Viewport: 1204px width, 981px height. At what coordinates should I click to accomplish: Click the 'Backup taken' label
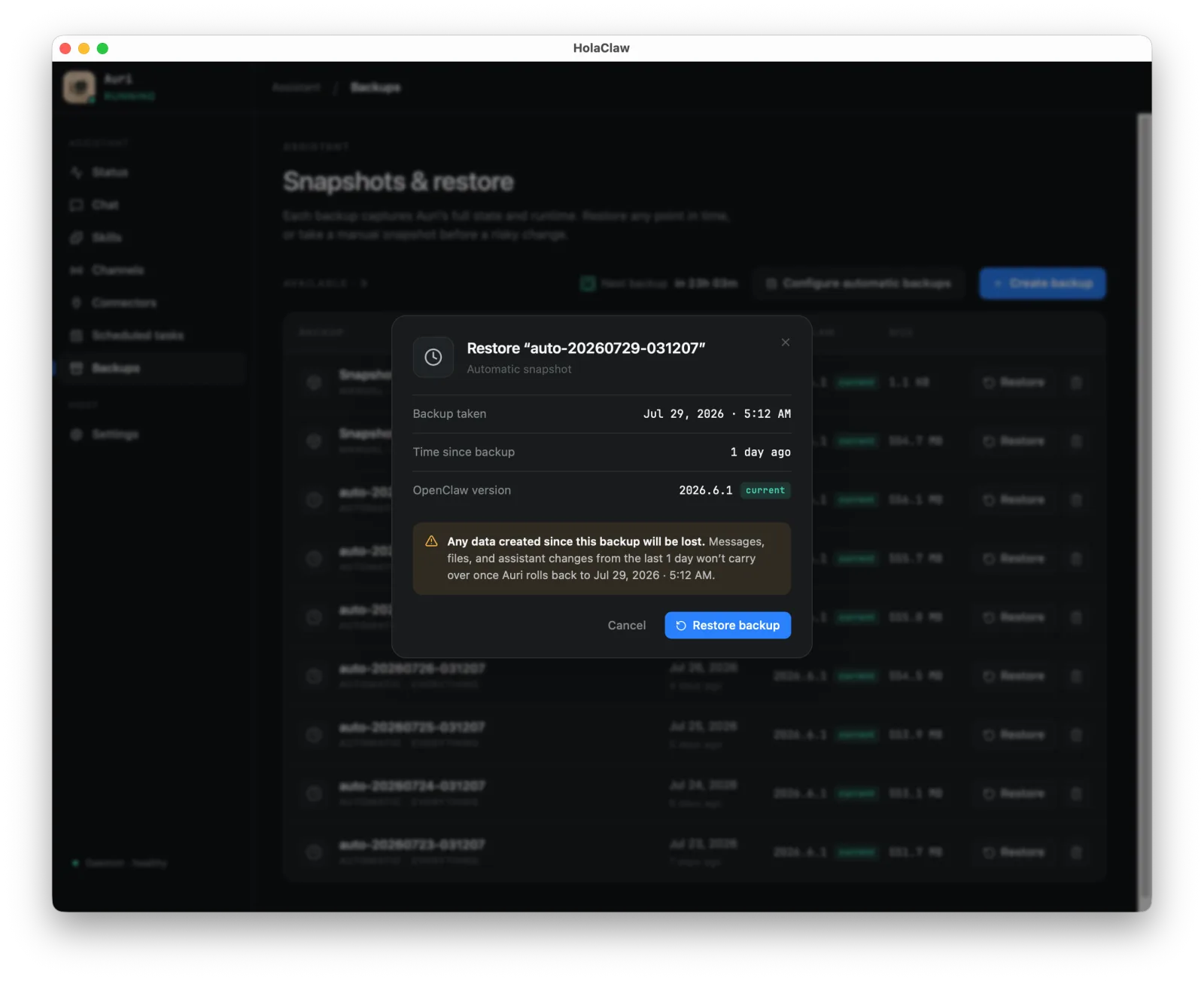pos(449,413)
